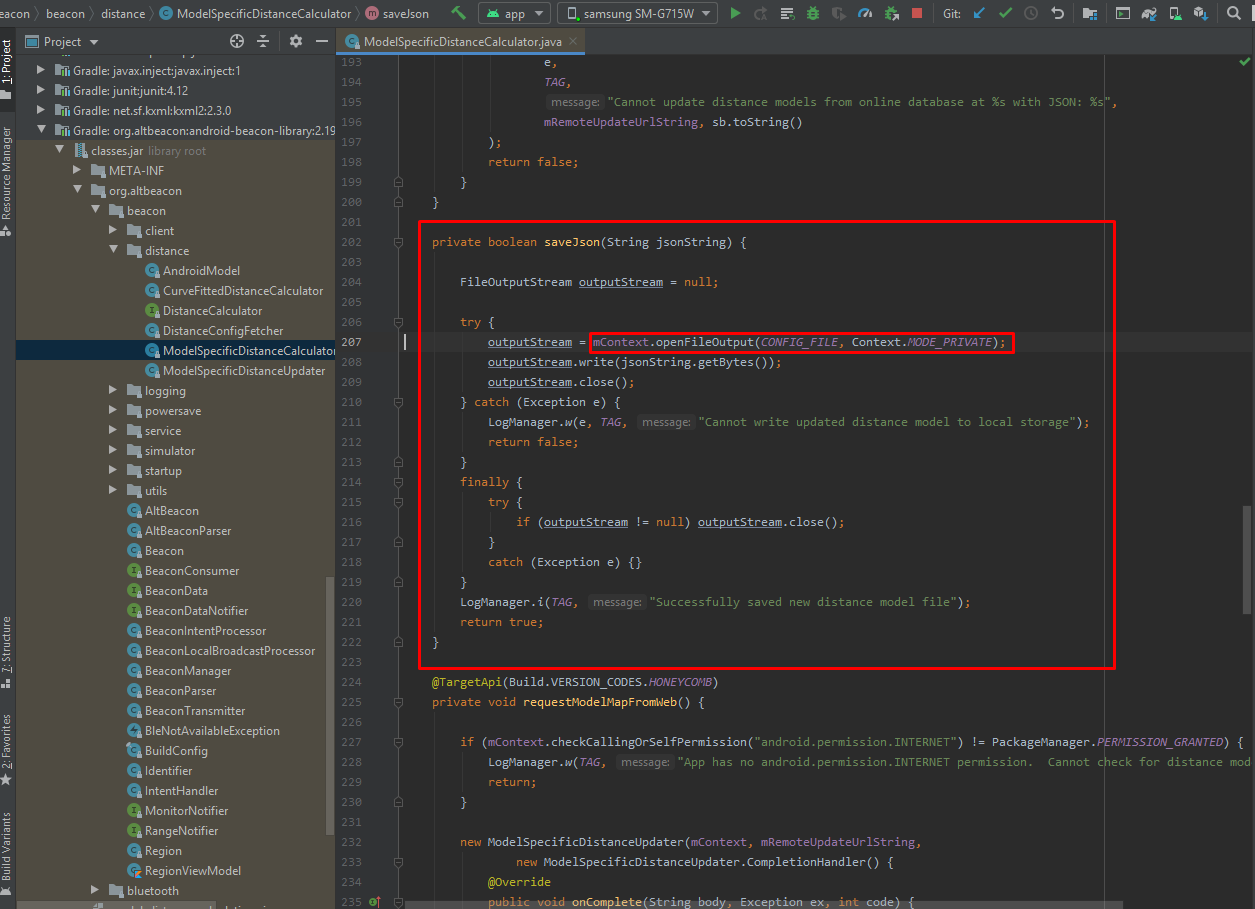Click the Debug app bug icon
The image size is (1255, 909).
point(813,14)
